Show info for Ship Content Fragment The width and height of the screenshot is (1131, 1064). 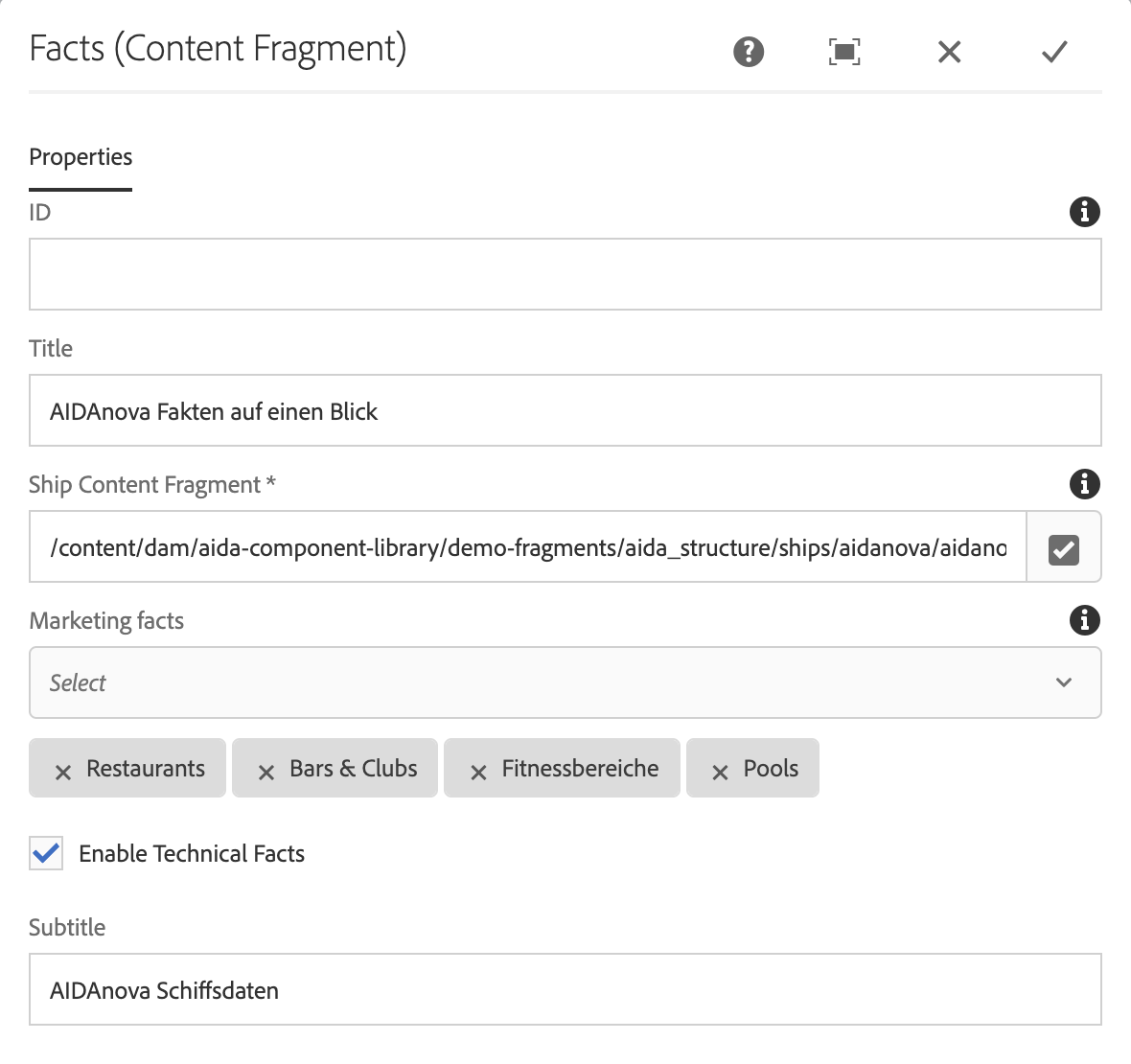[x=1084, y=484]
